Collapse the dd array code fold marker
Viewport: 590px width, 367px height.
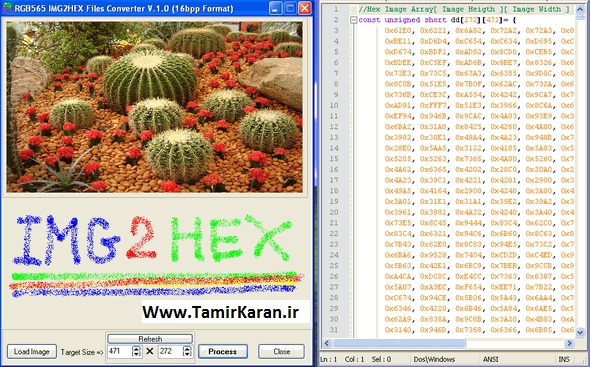tap(353, 20)
